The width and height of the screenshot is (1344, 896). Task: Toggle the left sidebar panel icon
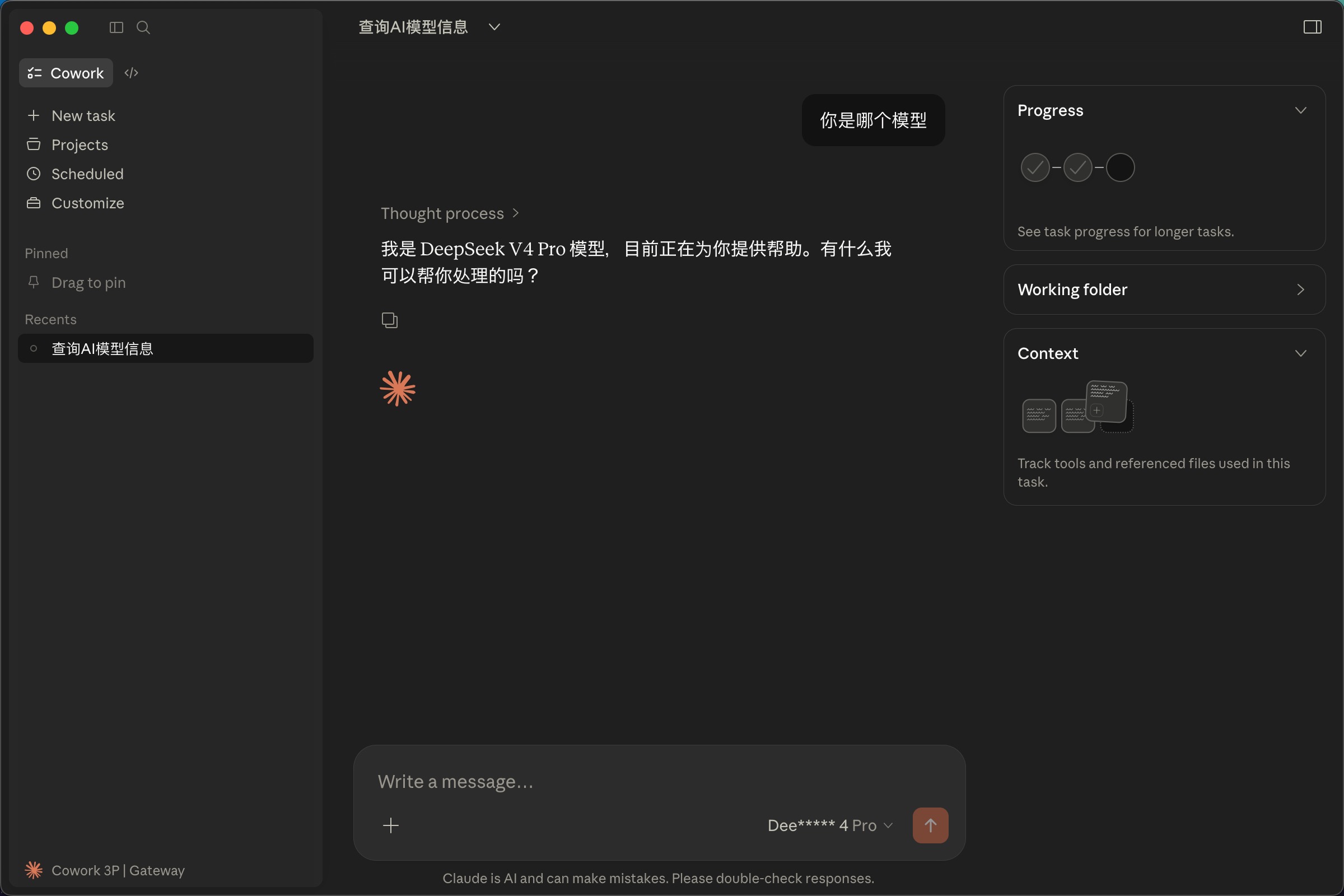click(116, 27)
